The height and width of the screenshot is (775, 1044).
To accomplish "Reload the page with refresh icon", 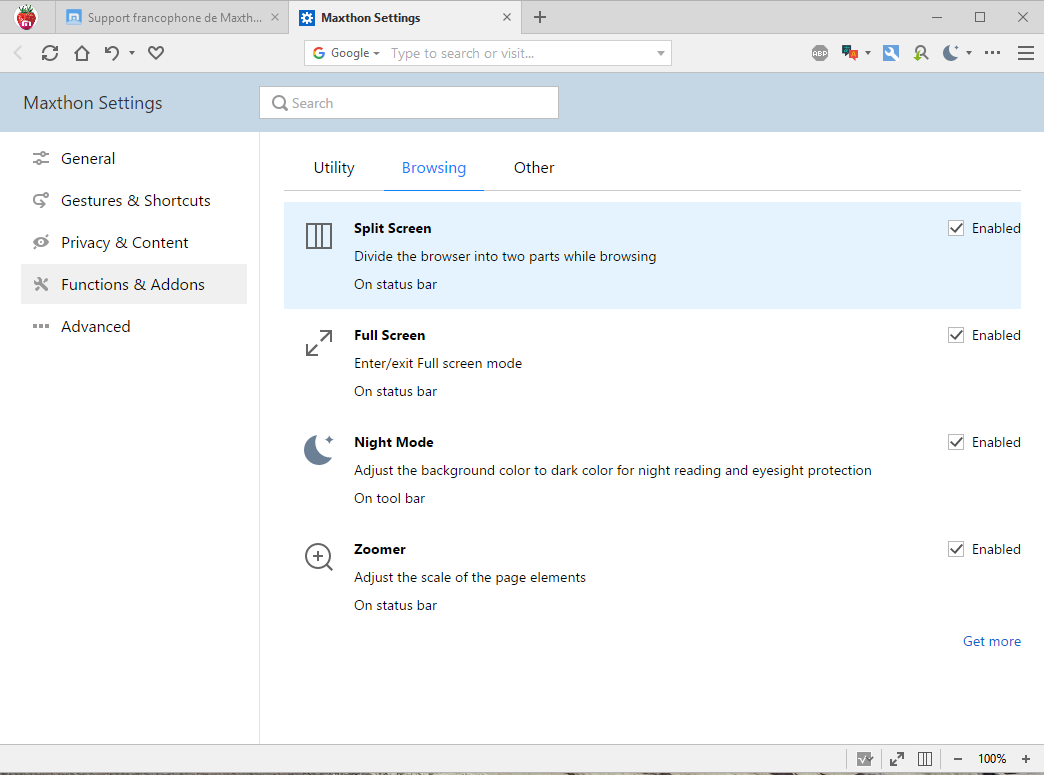I will [50, 53].
